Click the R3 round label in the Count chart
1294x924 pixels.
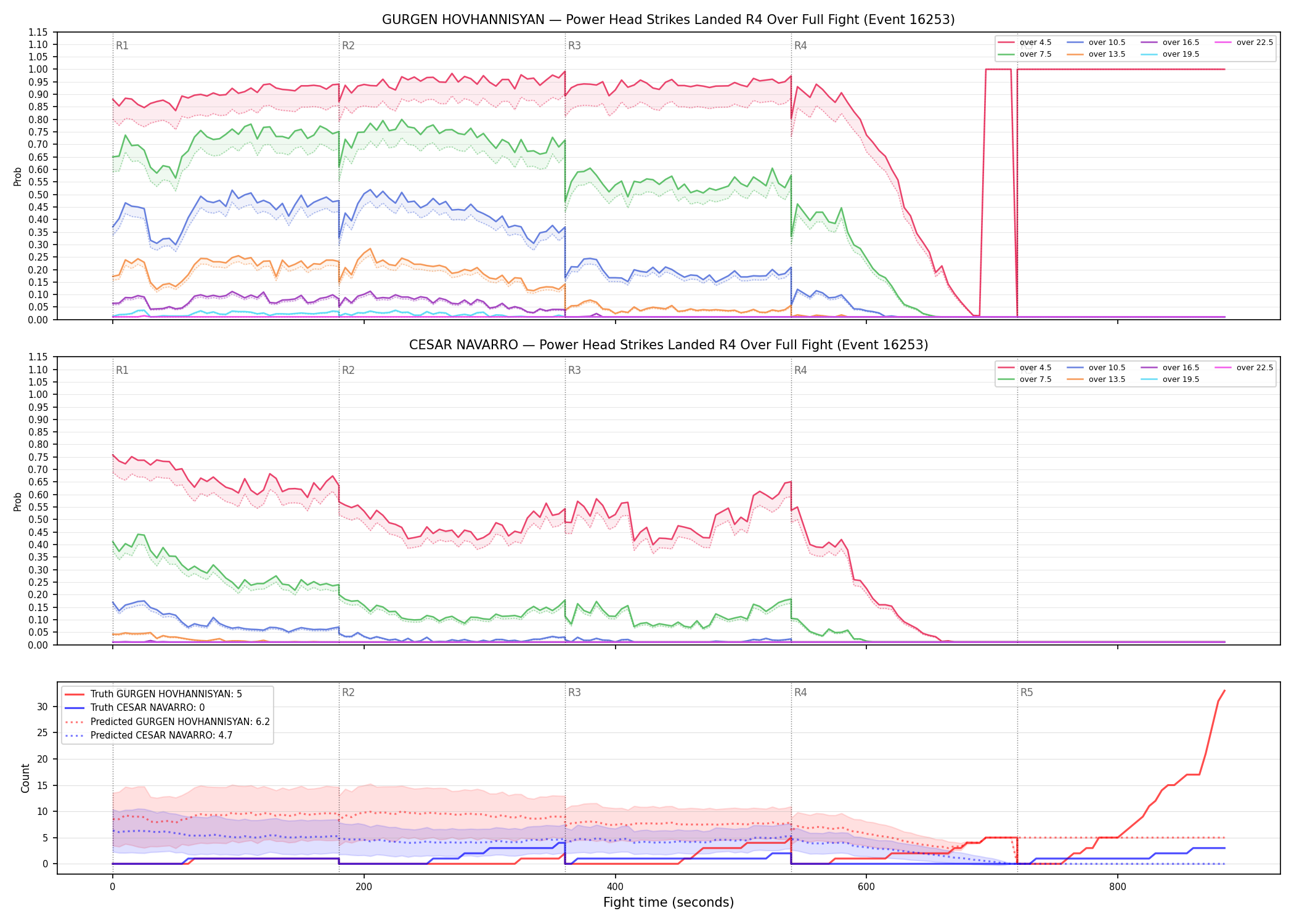pos(574,692)
